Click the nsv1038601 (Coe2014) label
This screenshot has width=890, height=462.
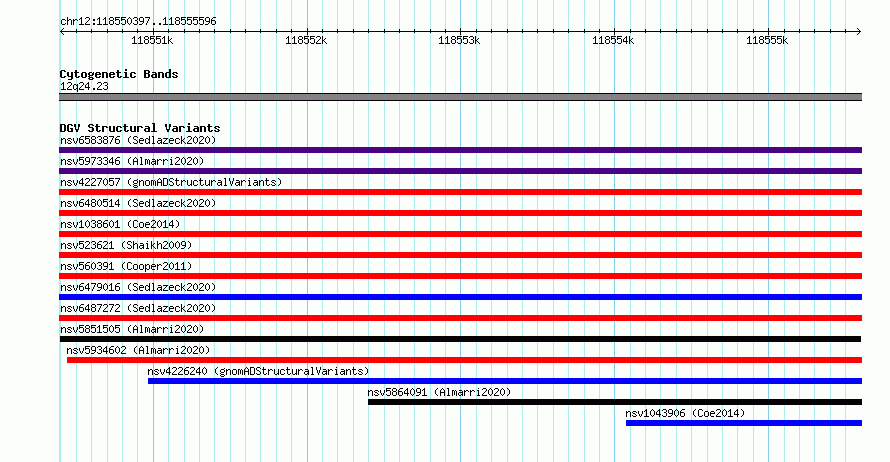point(120,224)
